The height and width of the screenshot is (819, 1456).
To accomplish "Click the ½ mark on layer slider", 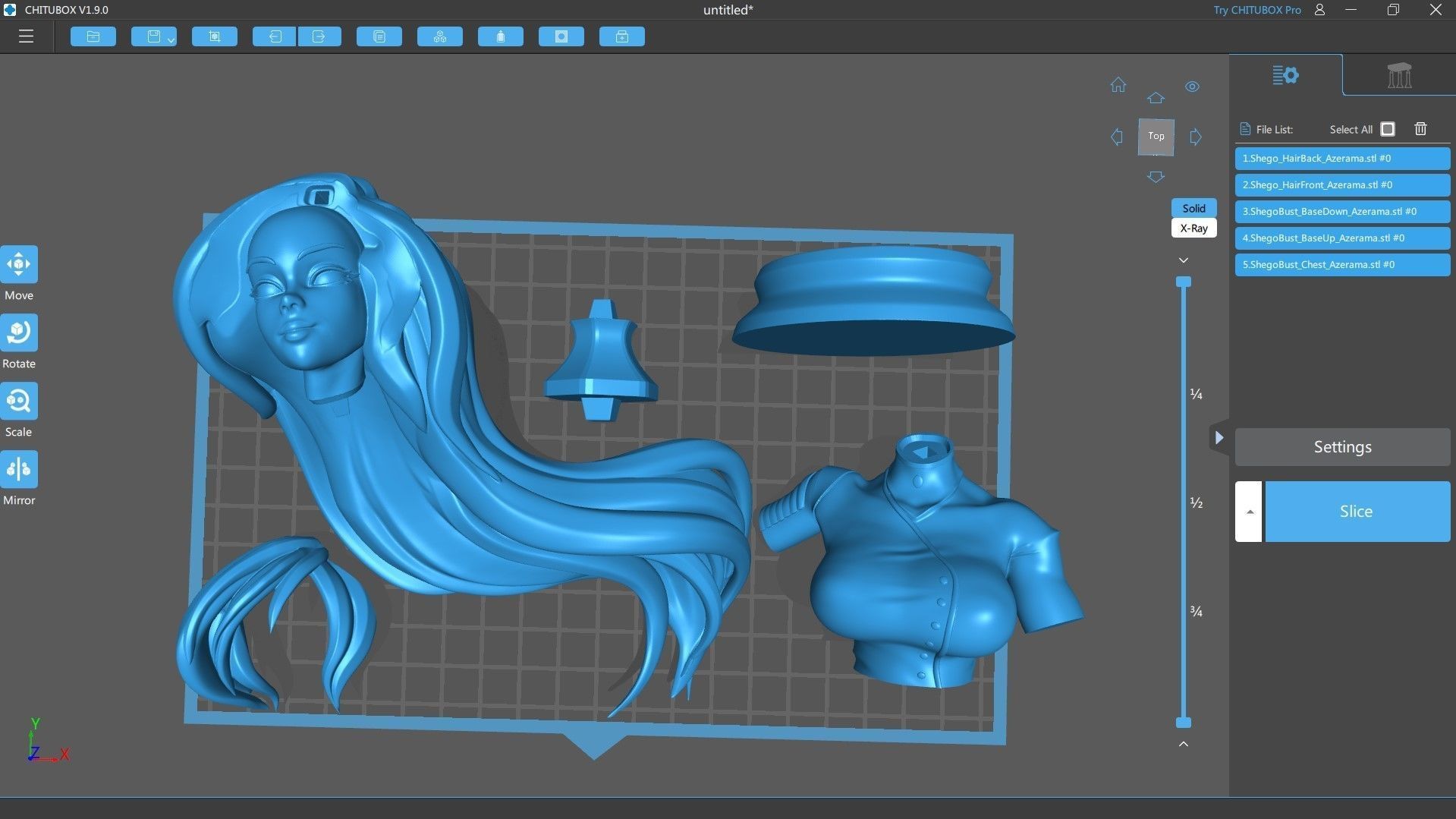I will (1197, 502).
